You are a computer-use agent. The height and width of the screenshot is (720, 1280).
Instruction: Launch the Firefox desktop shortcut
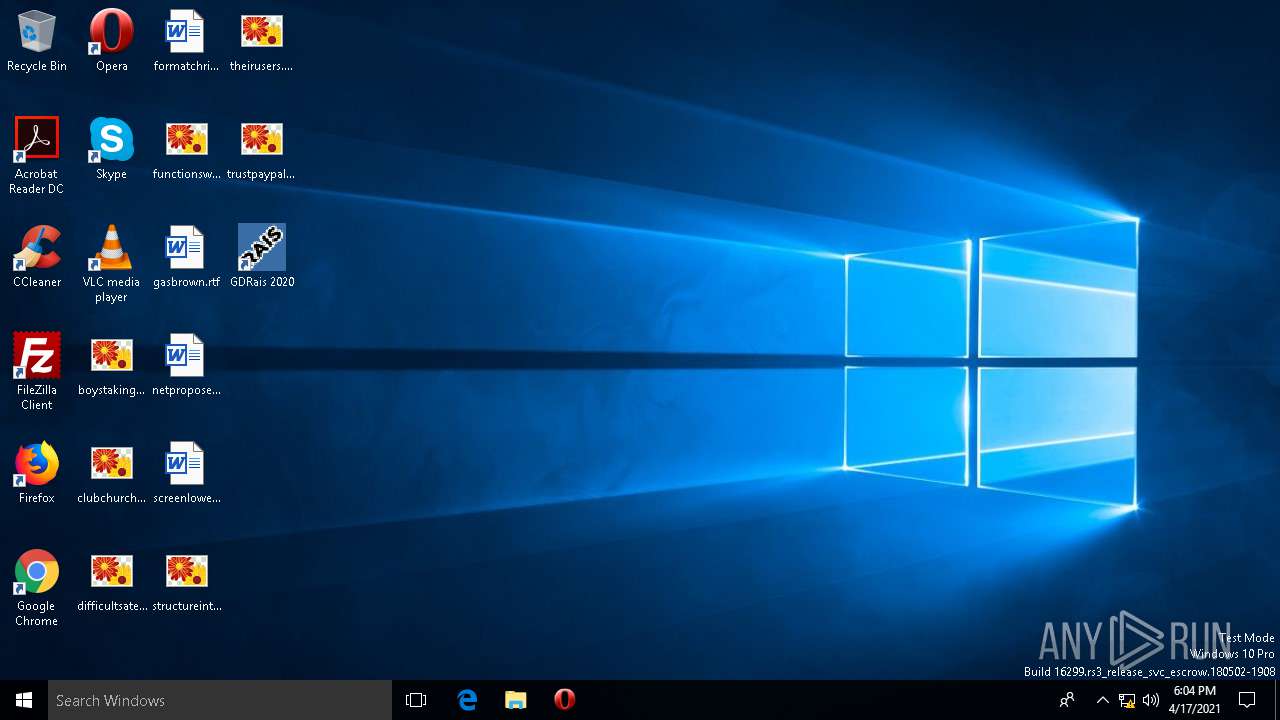click(x=37, y=474)
